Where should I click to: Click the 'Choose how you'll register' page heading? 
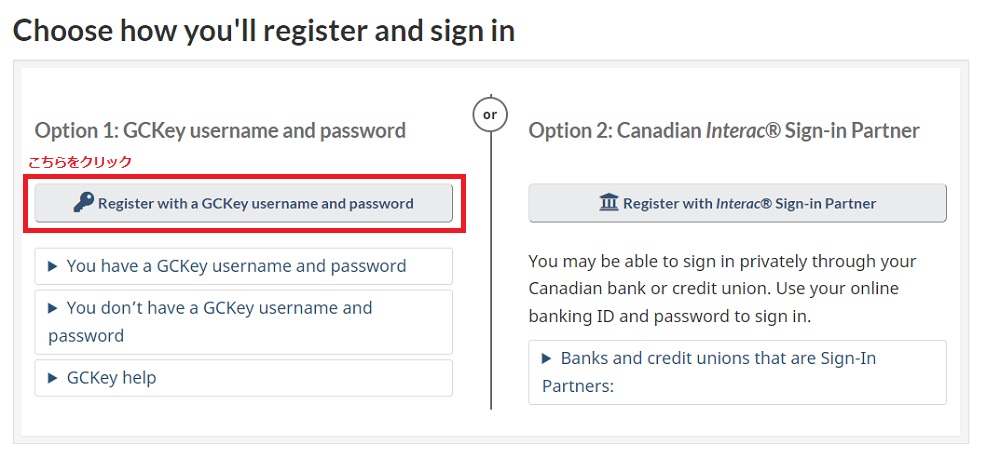[264, 31]
